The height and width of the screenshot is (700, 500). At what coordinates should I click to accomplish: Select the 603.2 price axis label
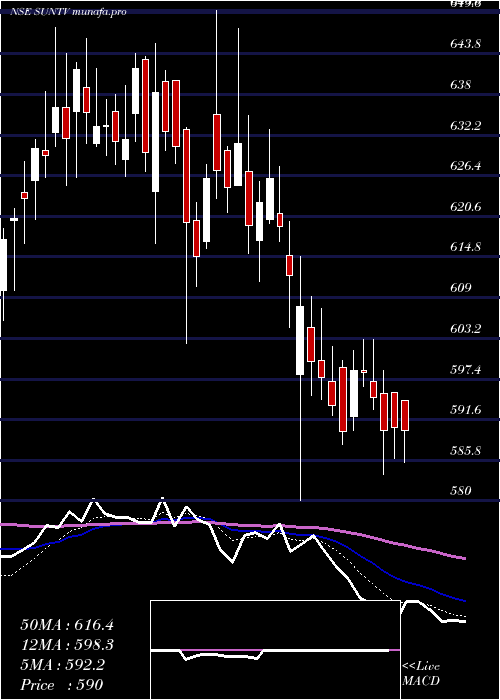466,329
